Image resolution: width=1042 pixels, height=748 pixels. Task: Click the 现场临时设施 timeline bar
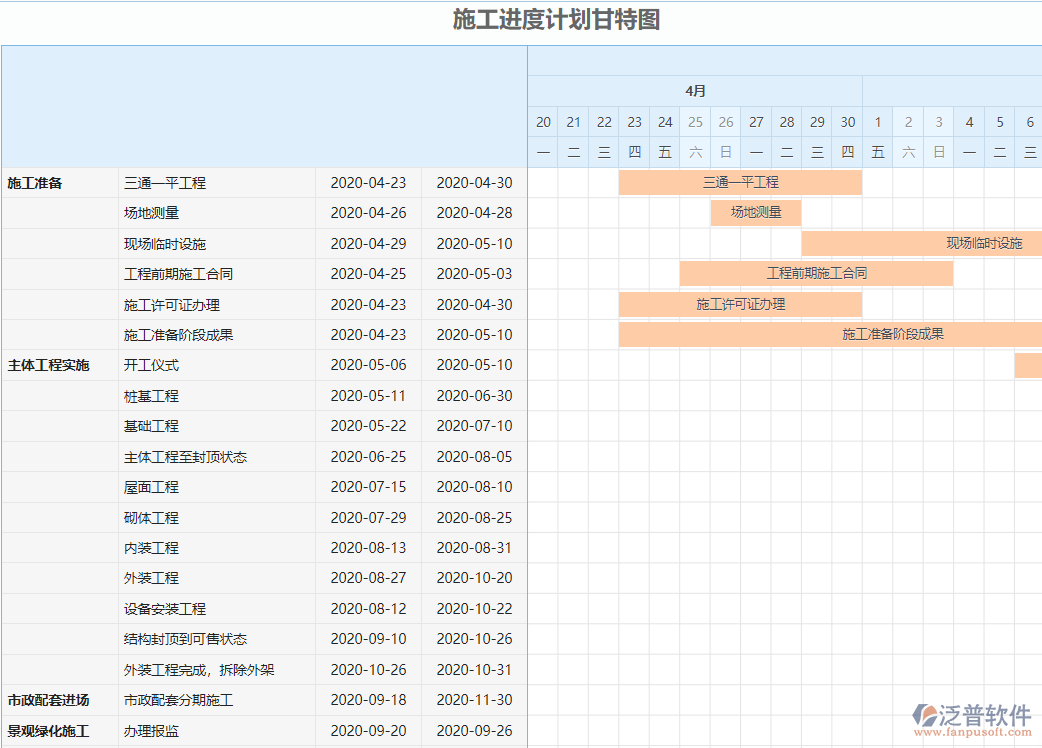point(921,243)
